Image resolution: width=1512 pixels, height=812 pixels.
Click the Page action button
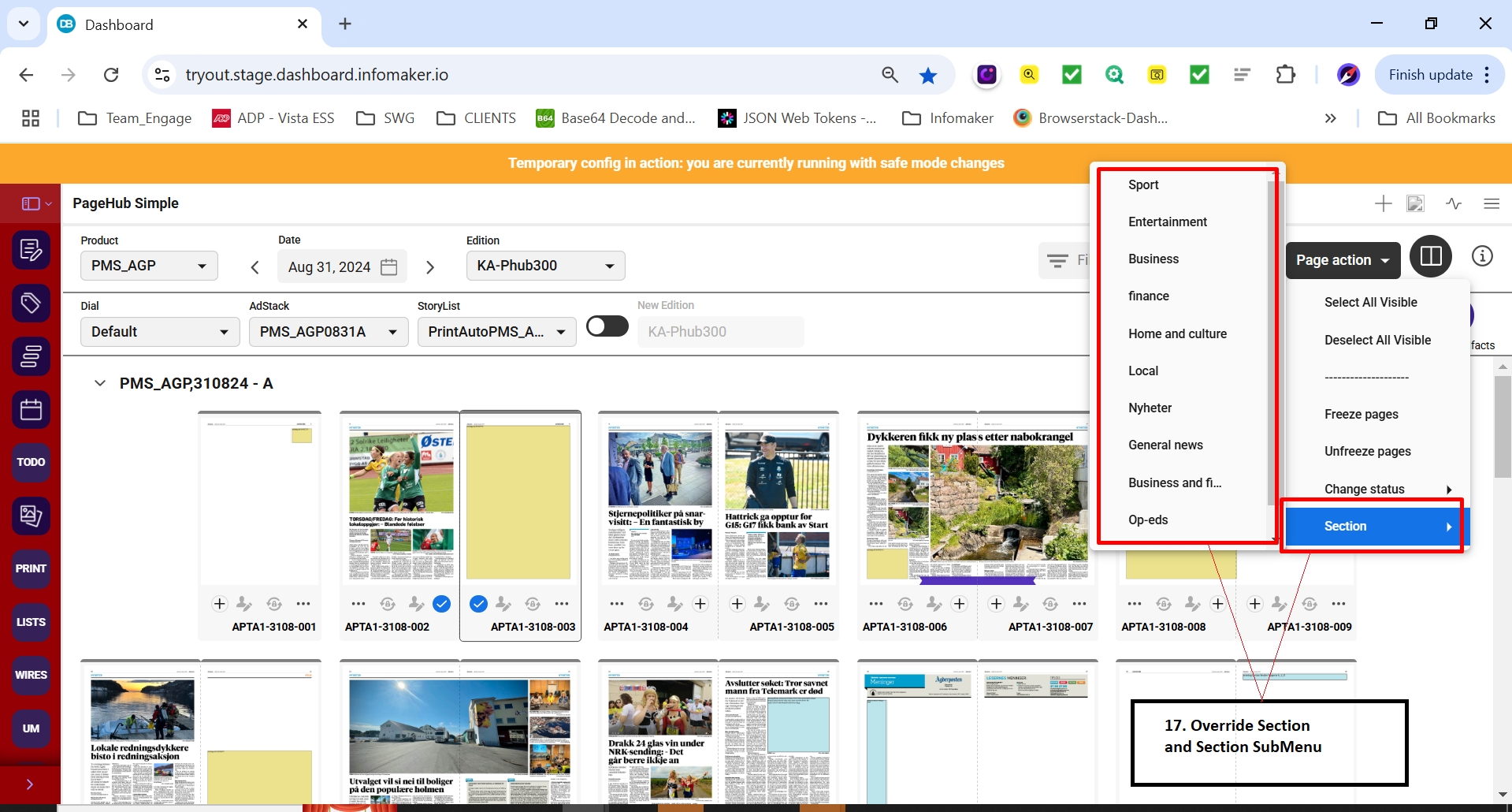[1342, 260]
